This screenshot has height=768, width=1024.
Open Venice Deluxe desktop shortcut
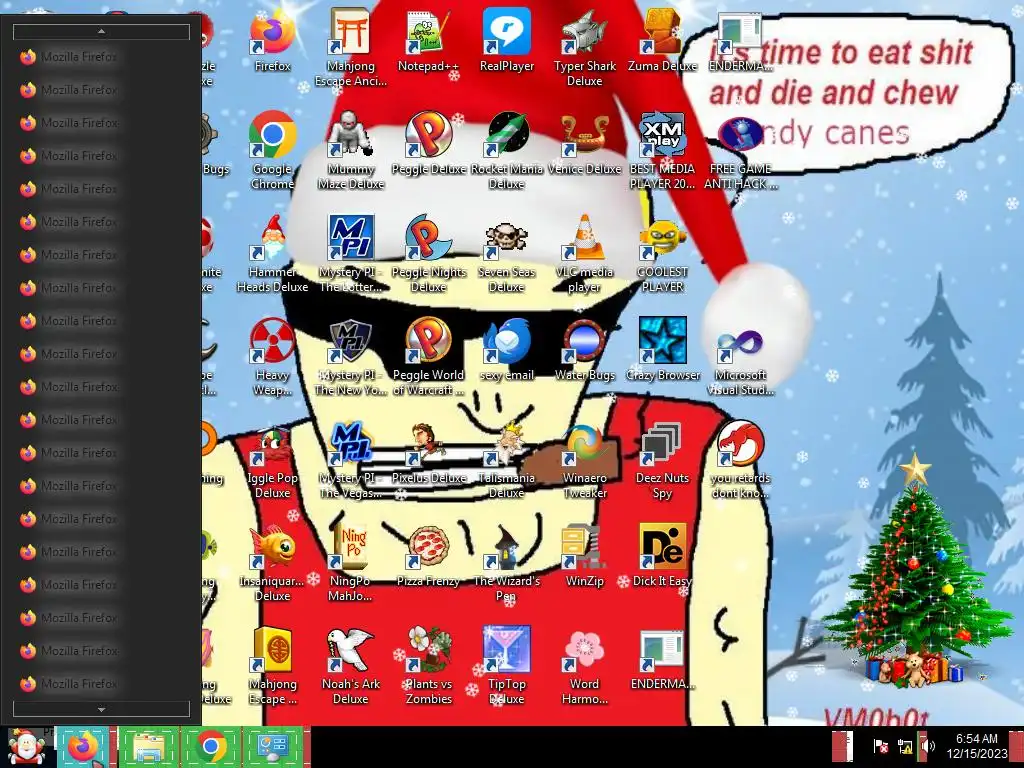click(x=584, y=144)
